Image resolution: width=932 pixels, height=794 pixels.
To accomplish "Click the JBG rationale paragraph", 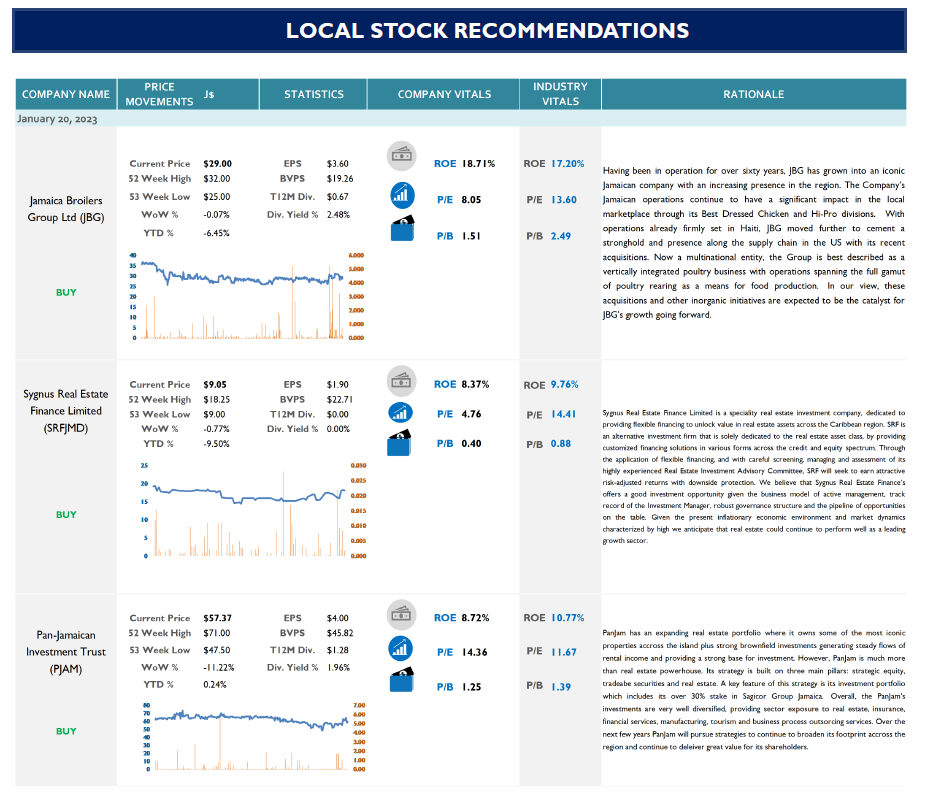I will (754, 242).
